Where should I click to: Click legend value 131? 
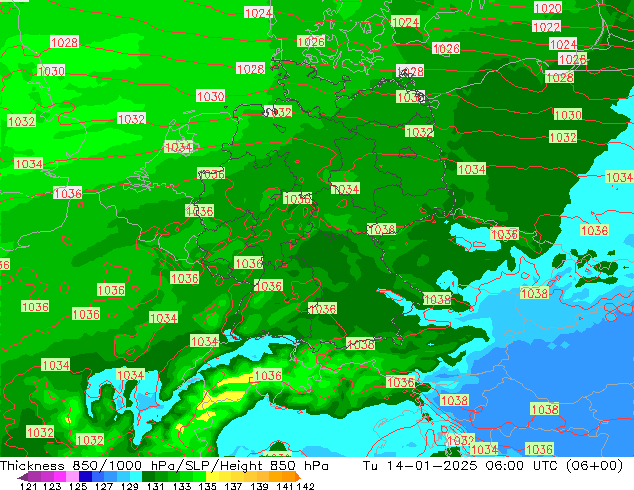(x=156, y=486)
